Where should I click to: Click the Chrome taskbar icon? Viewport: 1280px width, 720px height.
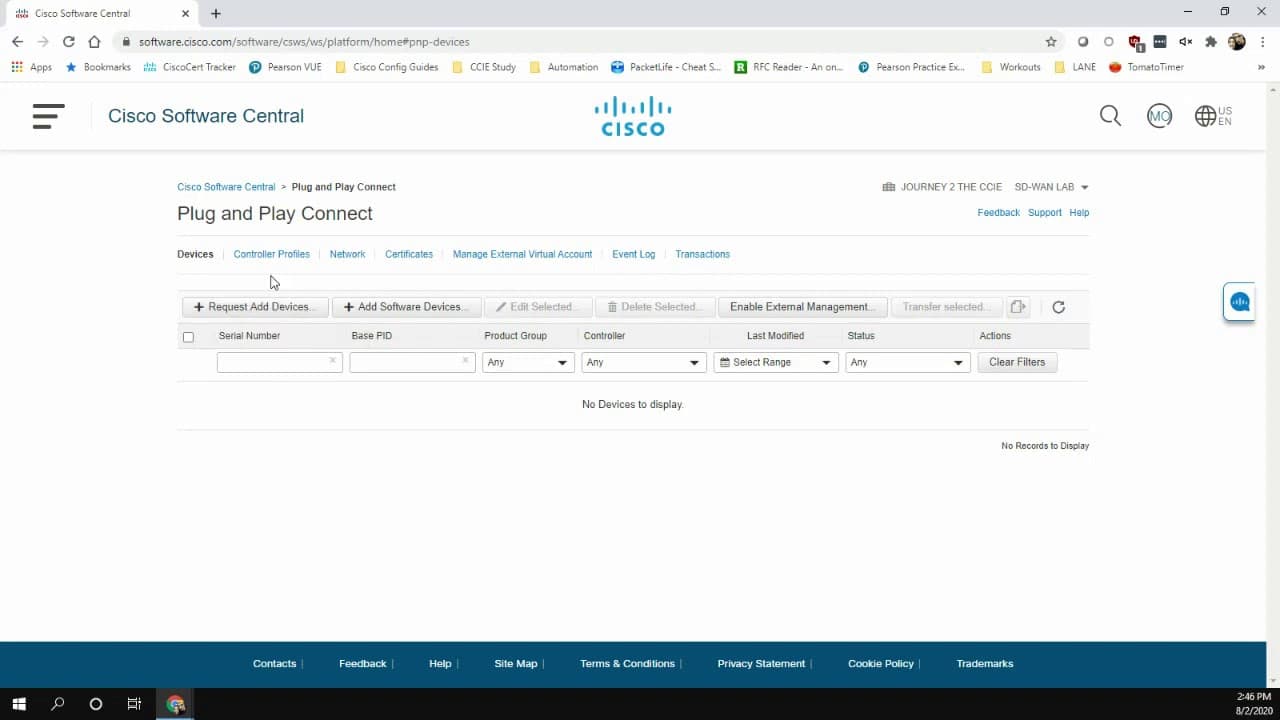coord(176,704)
